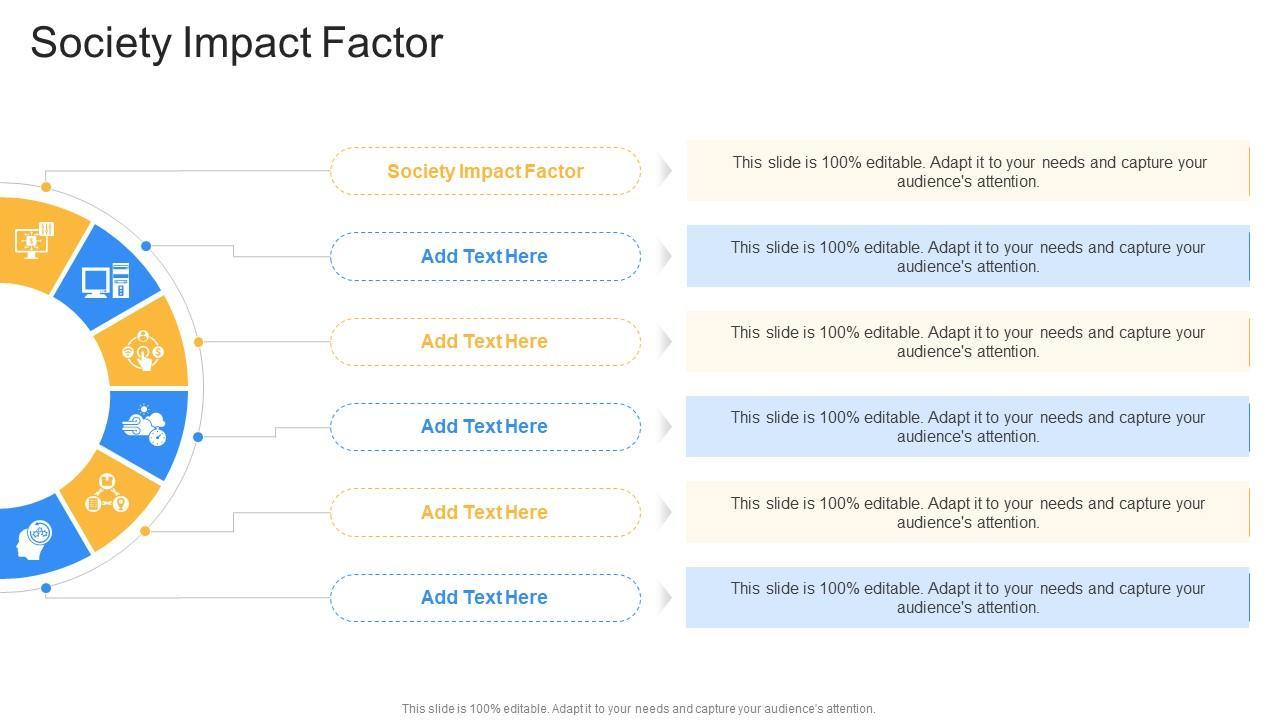Select the middle blue Add Text Here pill
1280x720 pixels.
pos(485,427)
